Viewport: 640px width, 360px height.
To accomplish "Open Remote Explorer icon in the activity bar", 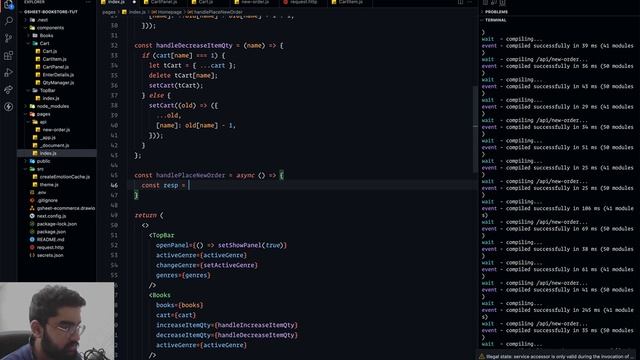I will tap(9, 90).
